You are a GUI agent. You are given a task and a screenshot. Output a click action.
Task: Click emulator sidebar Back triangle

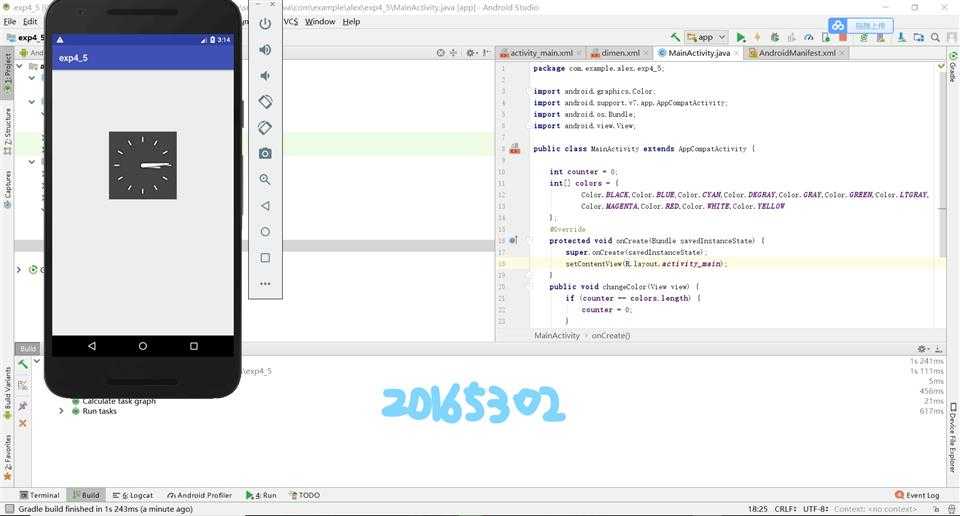[x=265, y=206]
